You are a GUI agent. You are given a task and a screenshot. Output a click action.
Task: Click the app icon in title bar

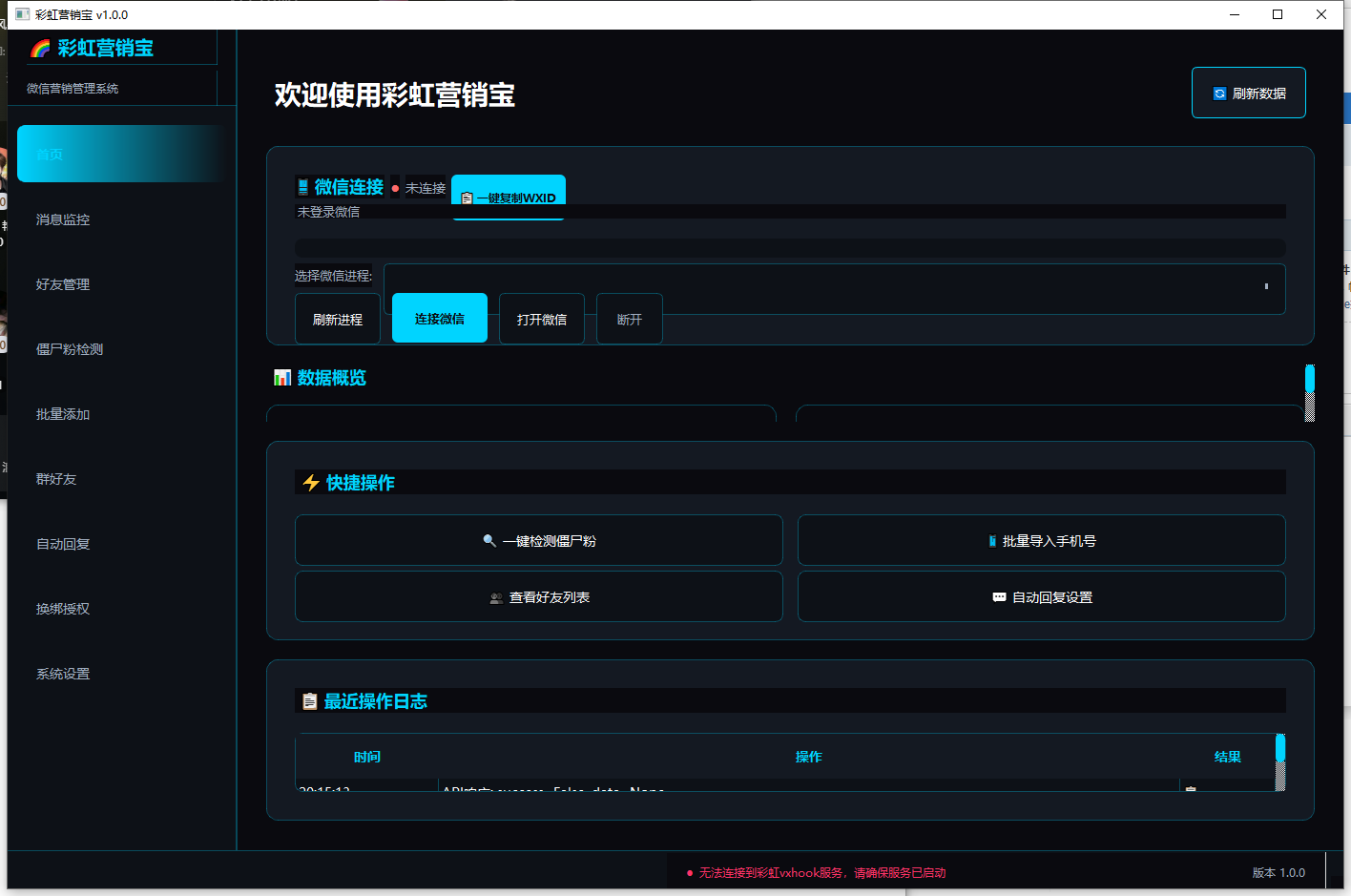(x=22, y=14)
